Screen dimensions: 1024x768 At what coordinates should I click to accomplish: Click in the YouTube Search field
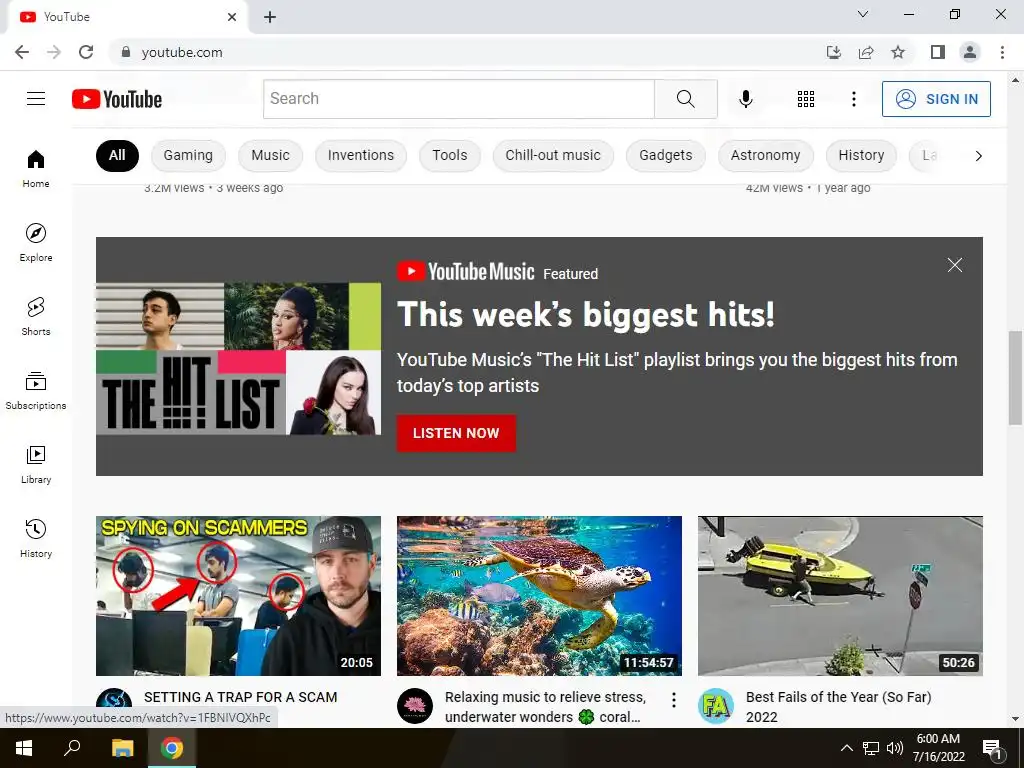click(459, 99)
